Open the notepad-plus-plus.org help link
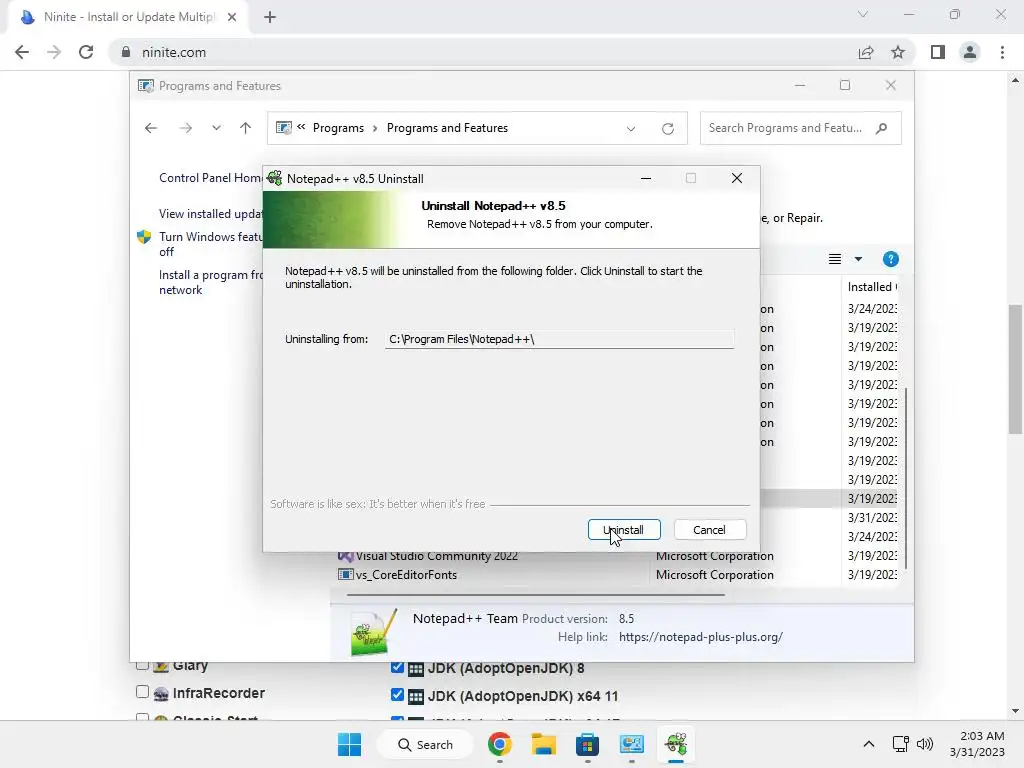The image size is (1024, 768). click(x=701, y=637)
